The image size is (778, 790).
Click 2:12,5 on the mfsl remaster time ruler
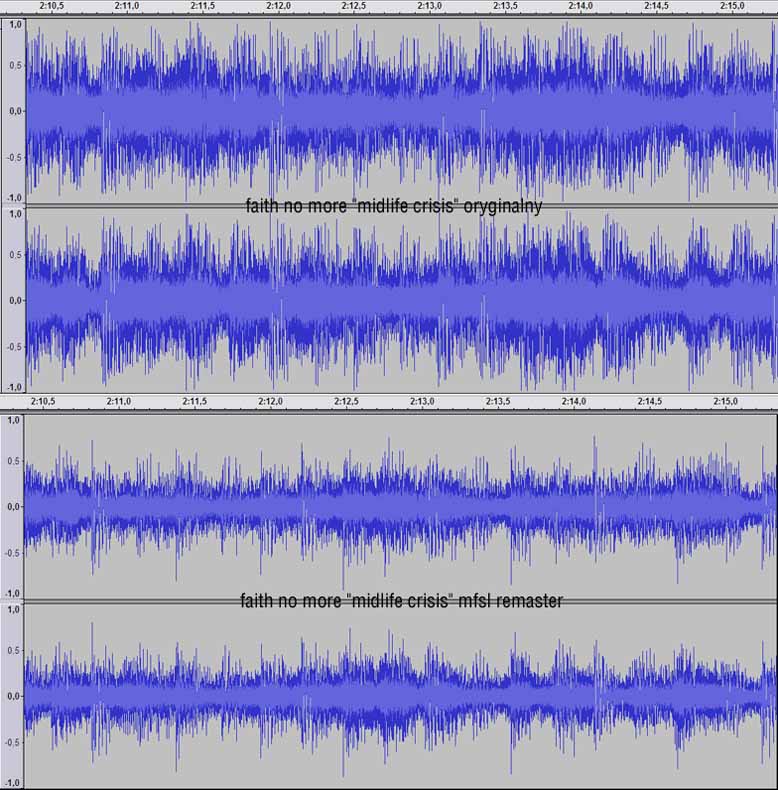pos(347,402)
